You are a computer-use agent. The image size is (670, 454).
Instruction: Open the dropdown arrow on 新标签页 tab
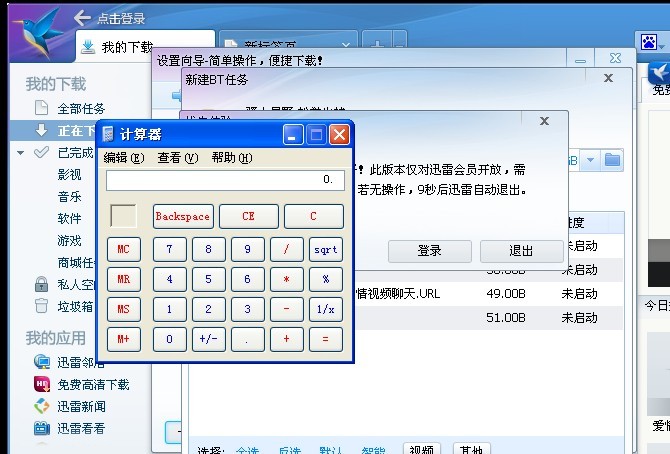[346, 44]
